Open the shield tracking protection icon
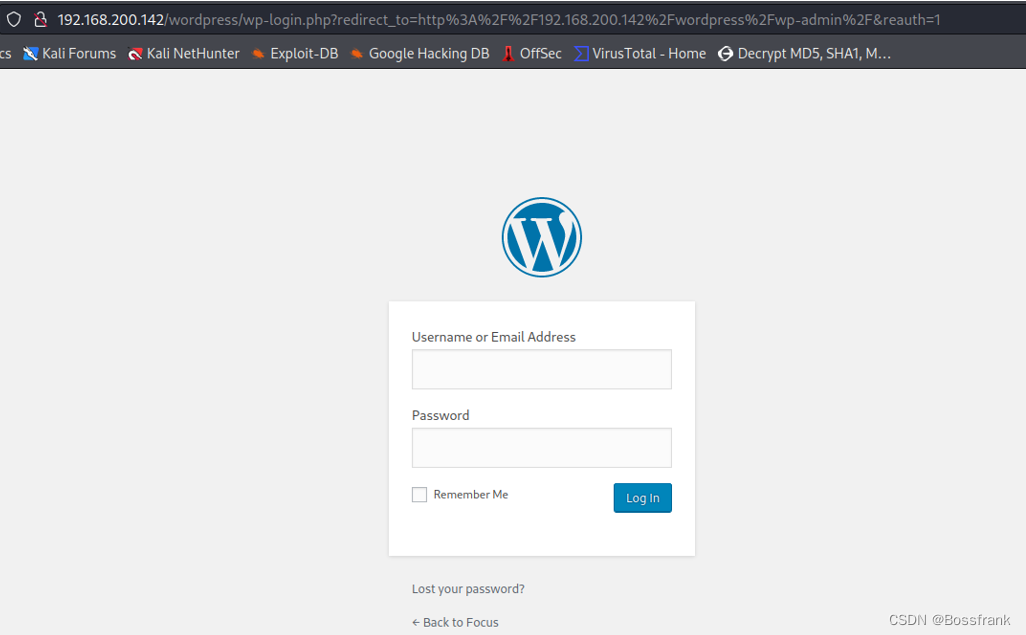The width and height of the screenshot is (1026, 635). [14, 20]
